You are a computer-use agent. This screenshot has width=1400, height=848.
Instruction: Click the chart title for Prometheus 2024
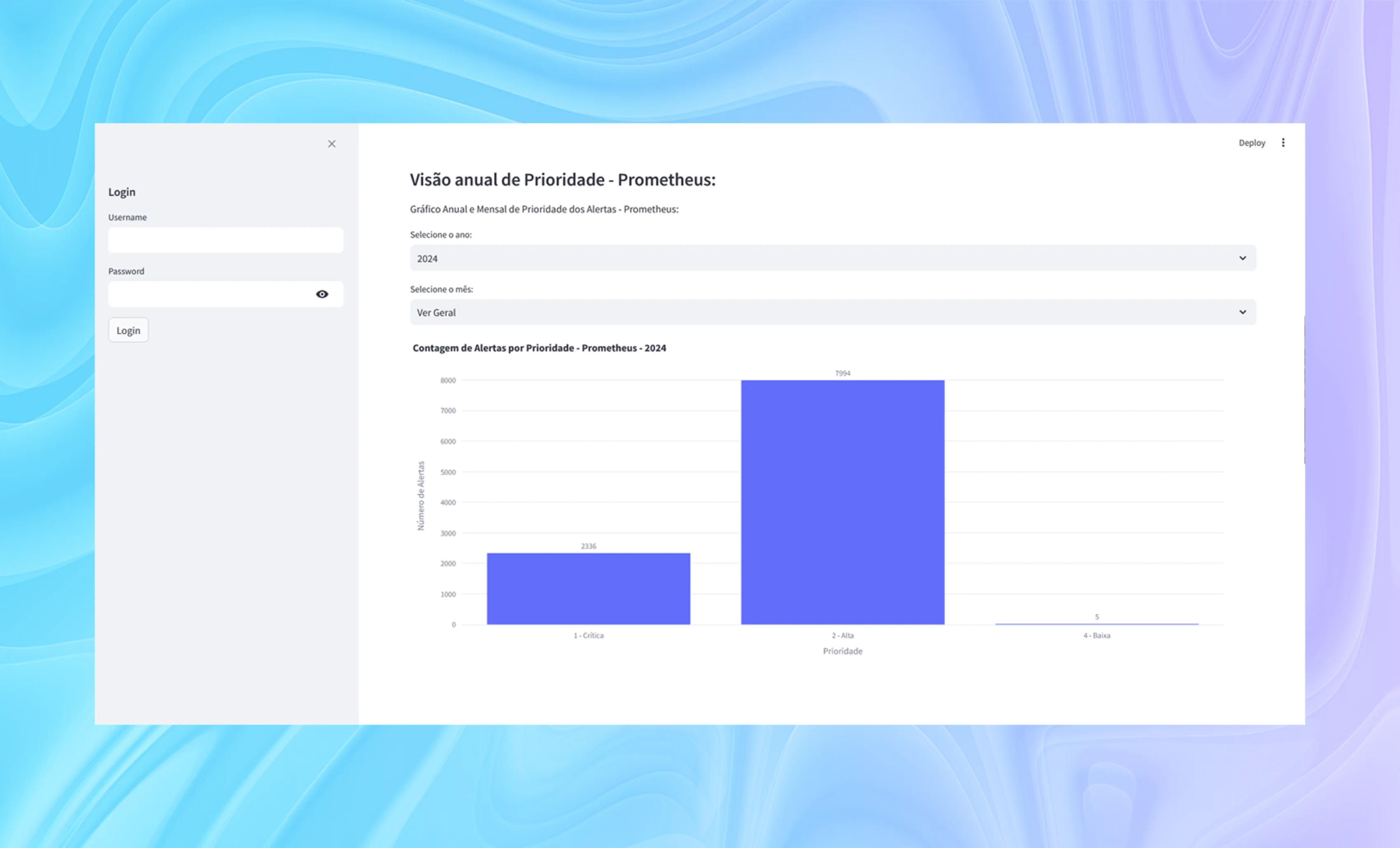click(539, 348)
